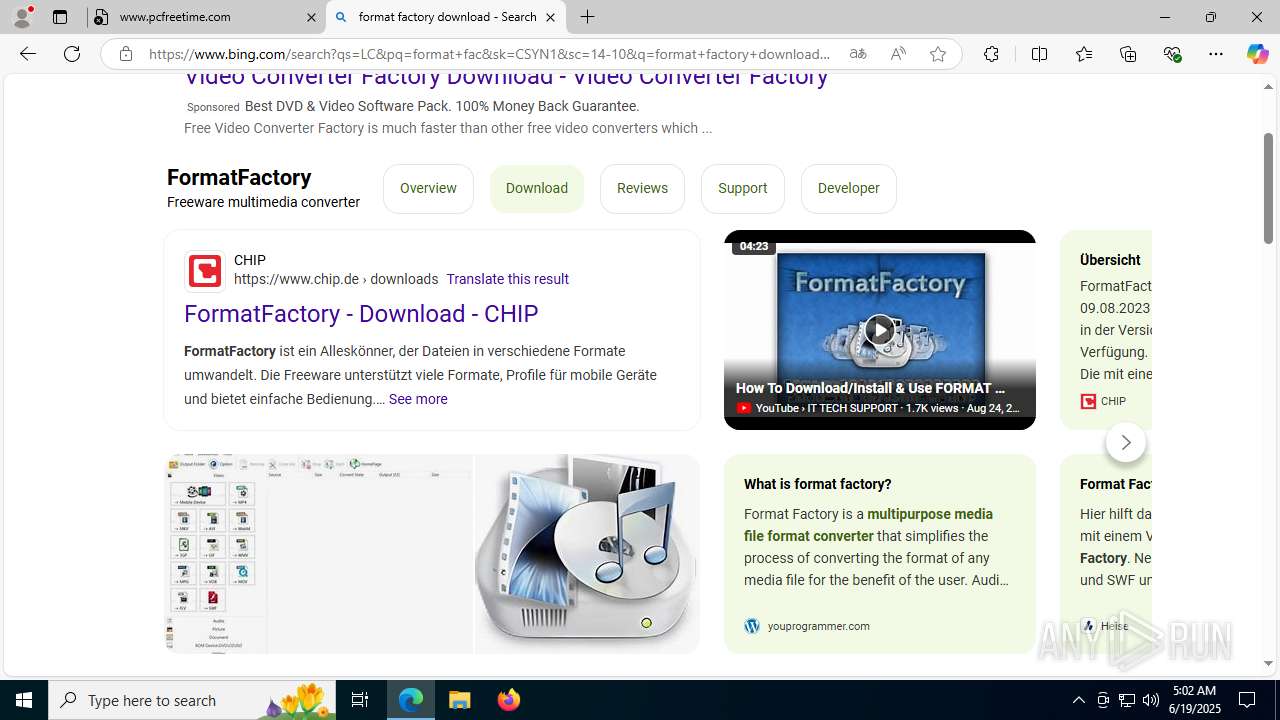
Task: Click the address bar URL
Action: 489,54
